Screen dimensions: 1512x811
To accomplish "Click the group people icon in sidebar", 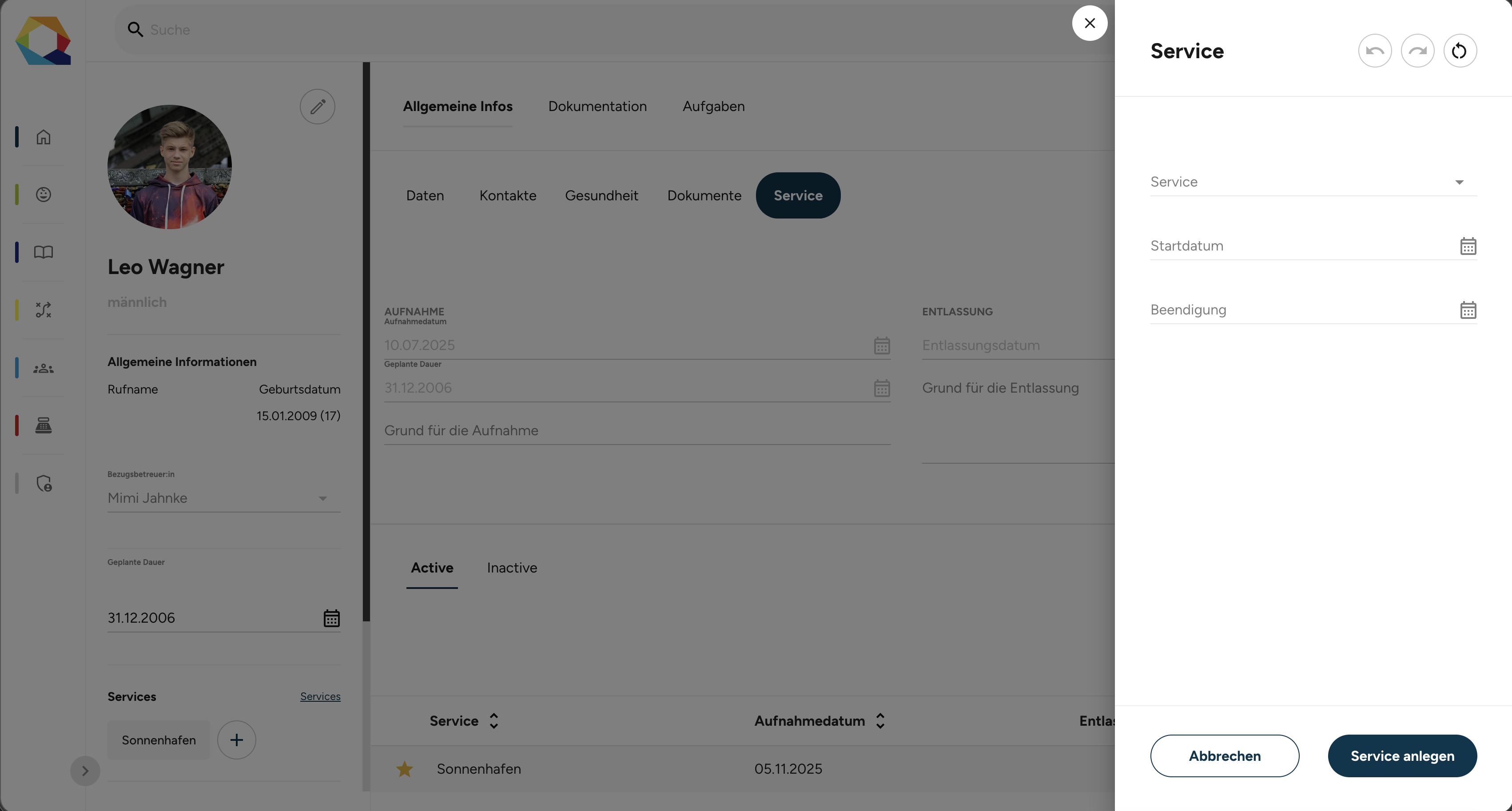I will pos(44,368).
